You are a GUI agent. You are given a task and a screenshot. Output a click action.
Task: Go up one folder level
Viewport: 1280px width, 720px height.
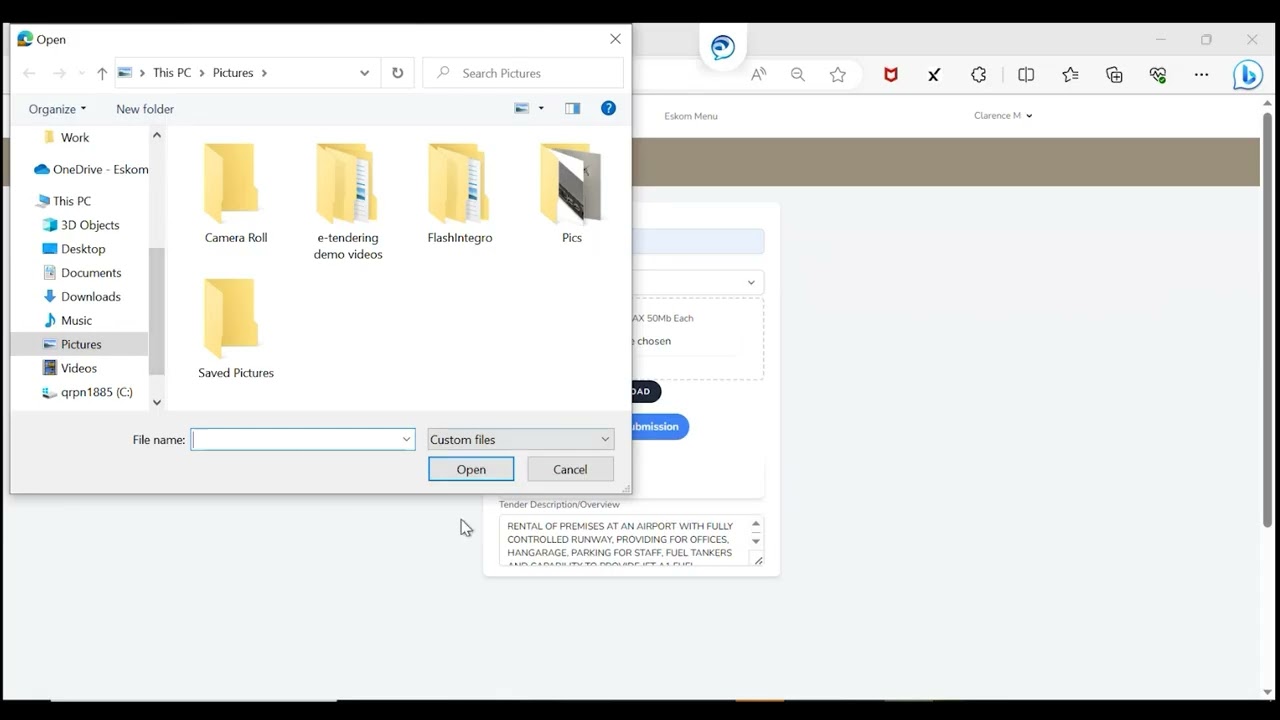pyautogui.click(x=102, y=73)
